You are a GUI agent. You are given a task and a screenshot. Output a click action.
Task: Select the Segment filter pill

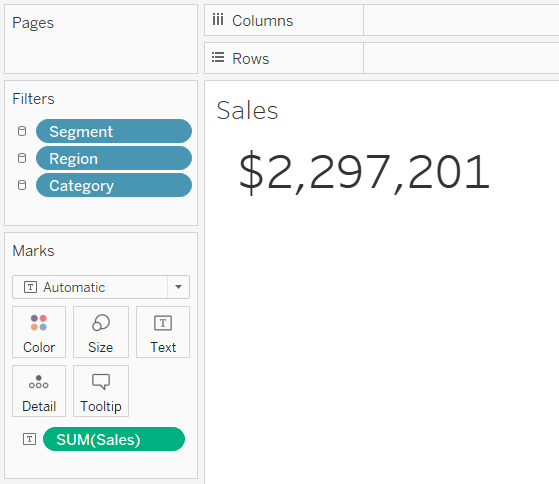(x=114, y=131)
